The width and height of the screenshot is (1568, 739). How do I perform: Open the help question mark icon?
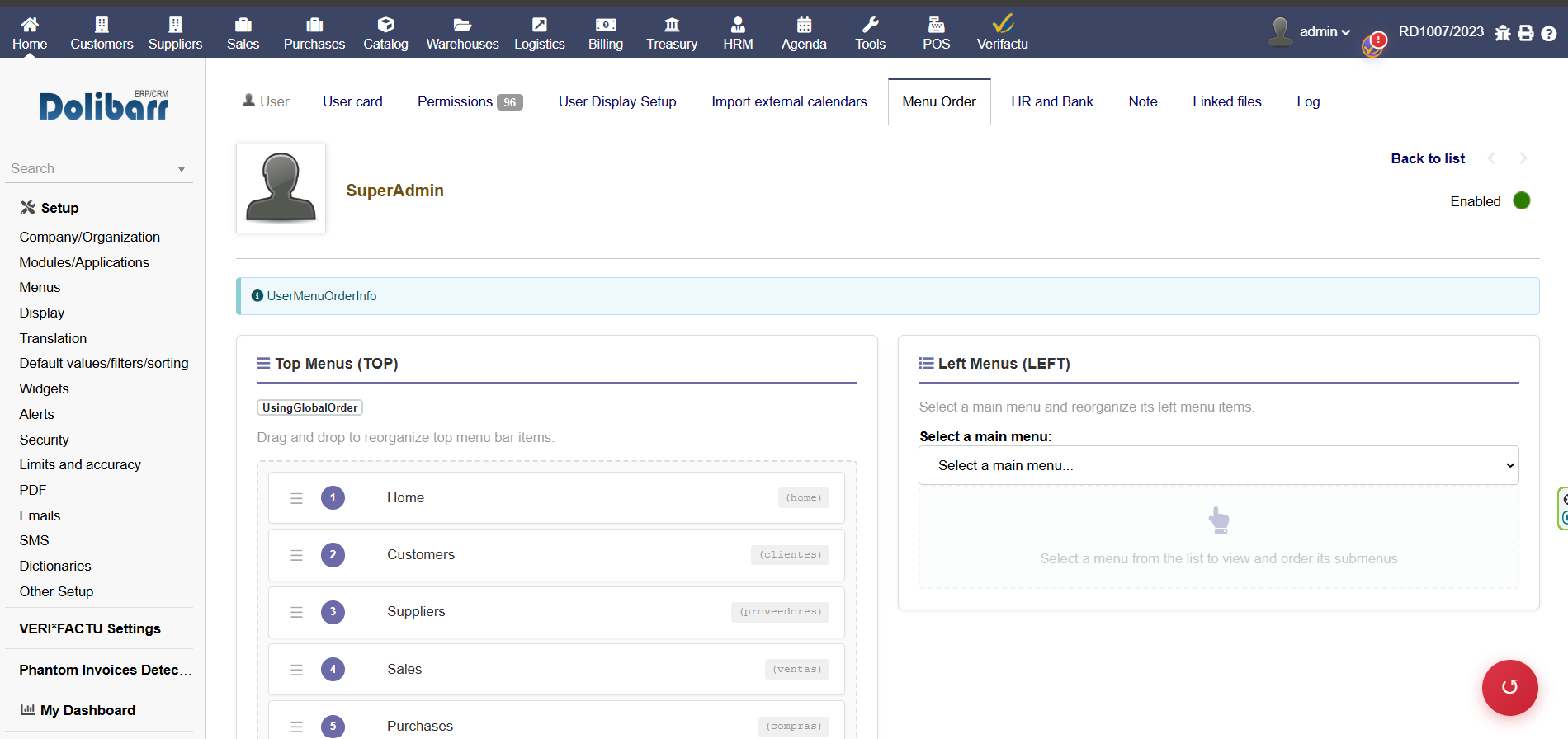click(x=1549, y=33)
